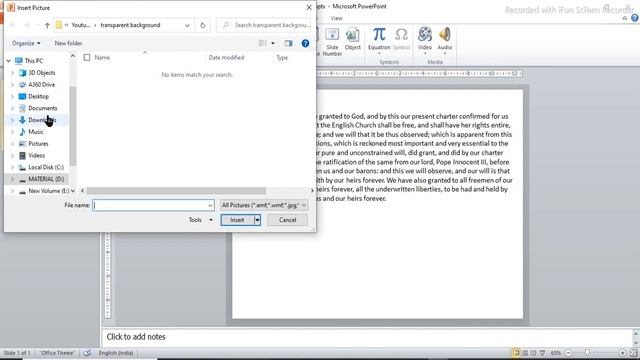The width and height of the screenshot is (640, 360).
Task: Zoom in with the plus button
Action: 622,353
